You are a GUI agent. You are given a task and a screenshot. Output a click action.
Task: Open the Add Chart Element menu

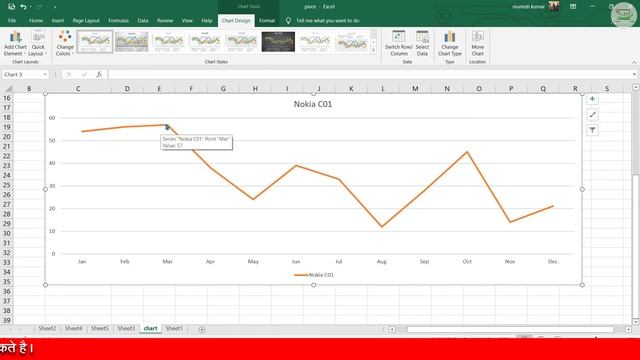tap(15, 43)
